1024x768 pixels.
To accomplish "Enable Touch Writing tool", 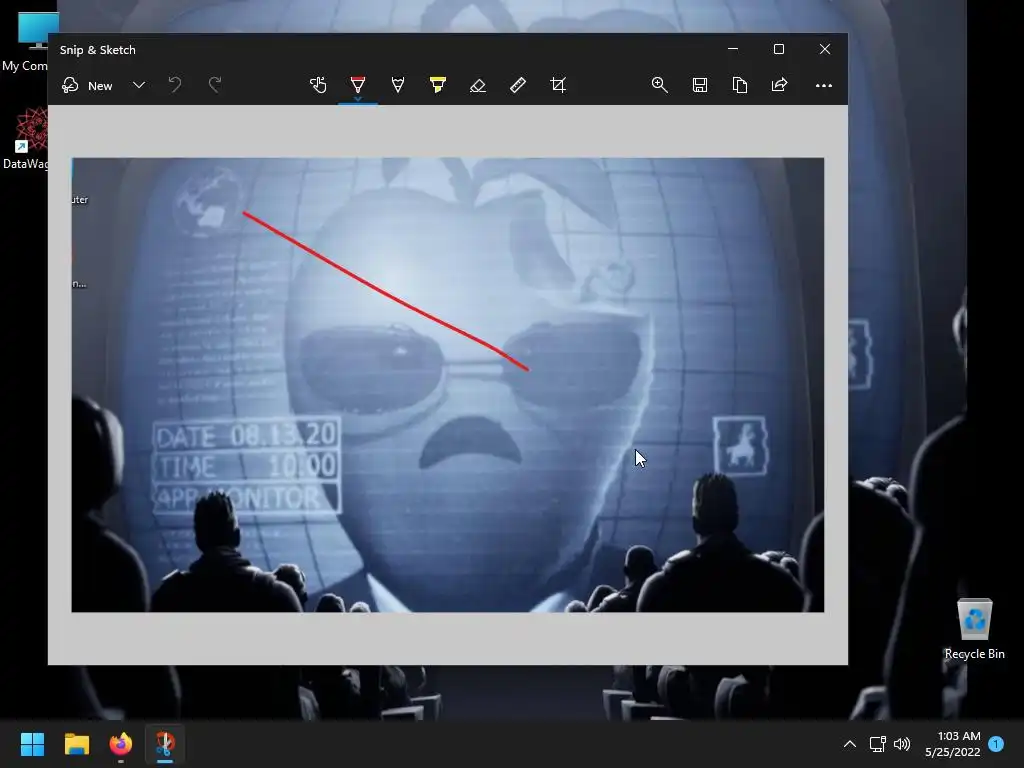I will point(318,86).
